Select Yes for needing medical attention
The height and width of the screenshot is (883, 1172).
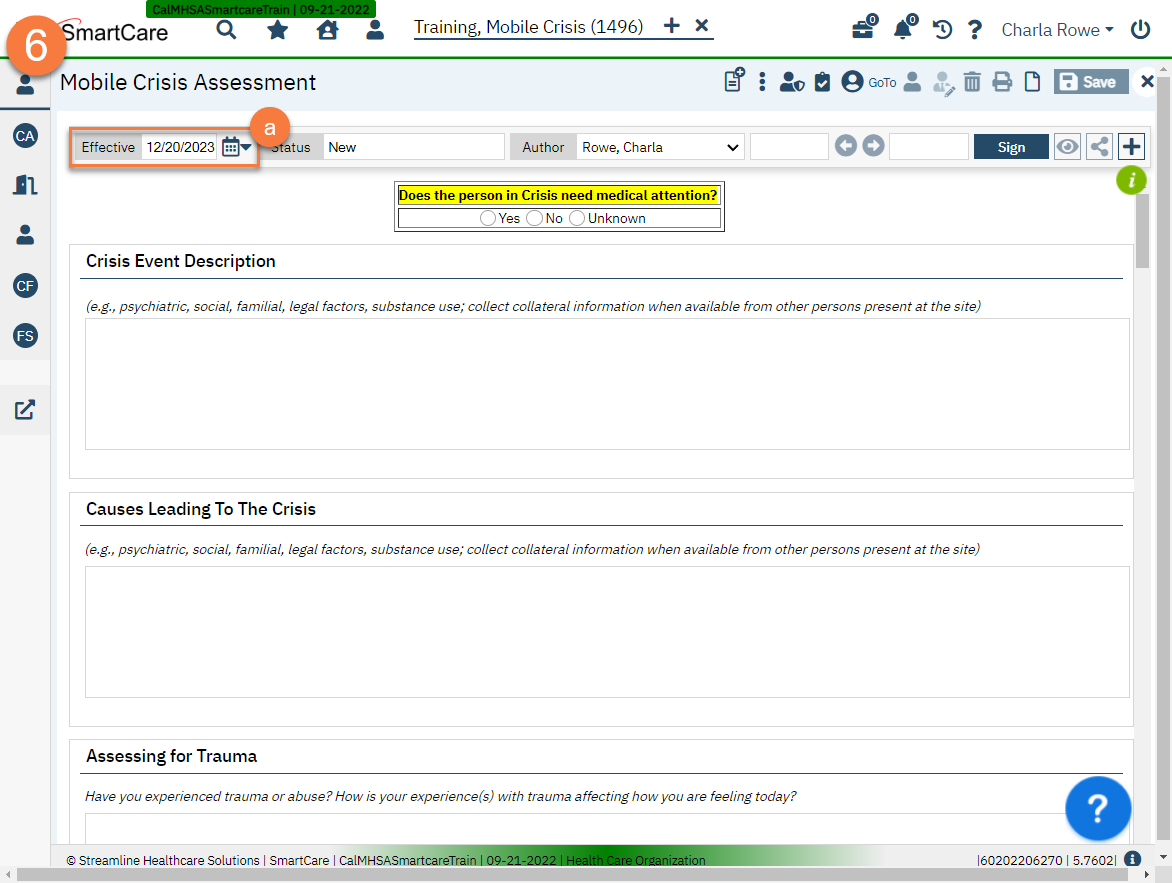pos(488,217)
